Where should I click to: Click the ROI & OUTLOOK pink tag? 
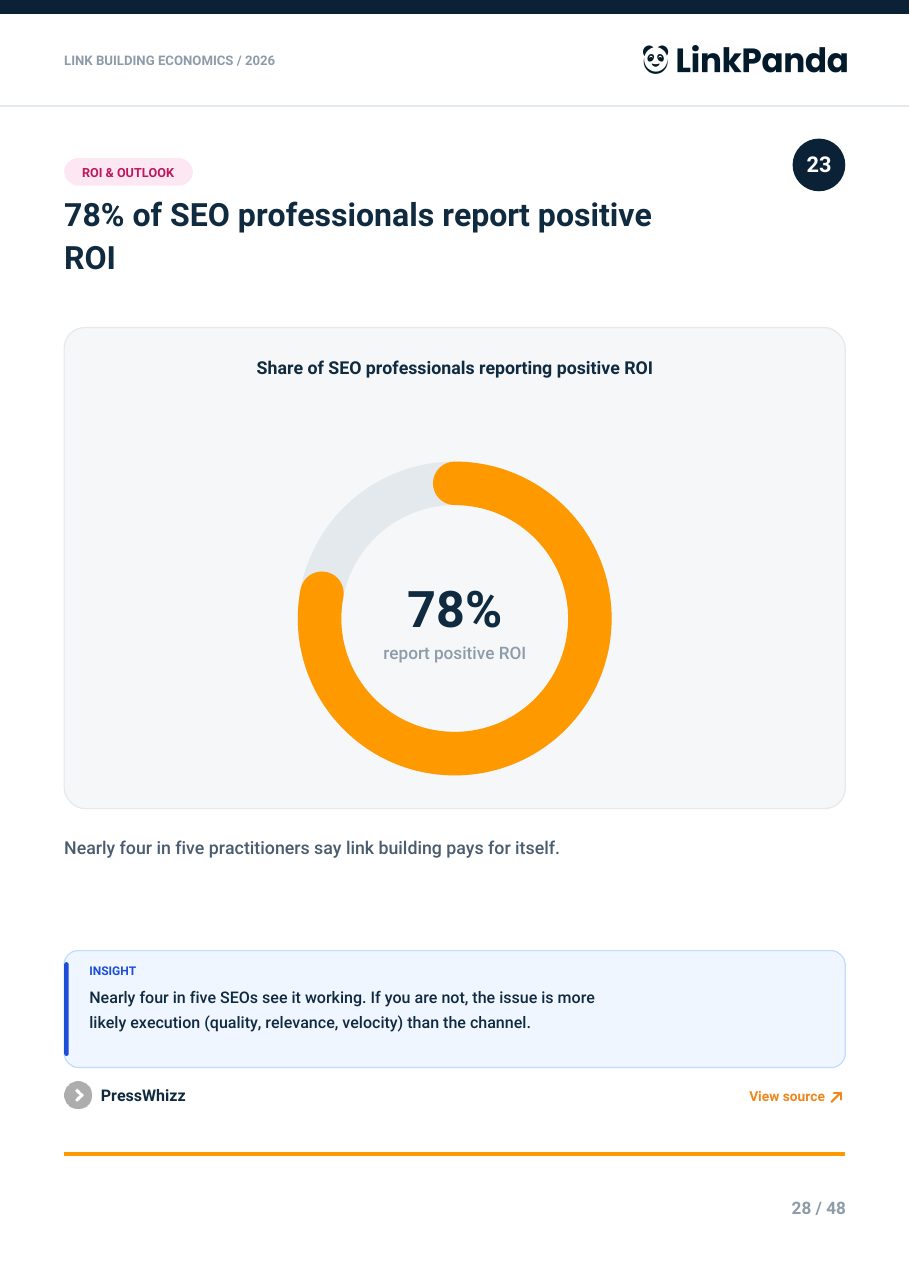128,172
